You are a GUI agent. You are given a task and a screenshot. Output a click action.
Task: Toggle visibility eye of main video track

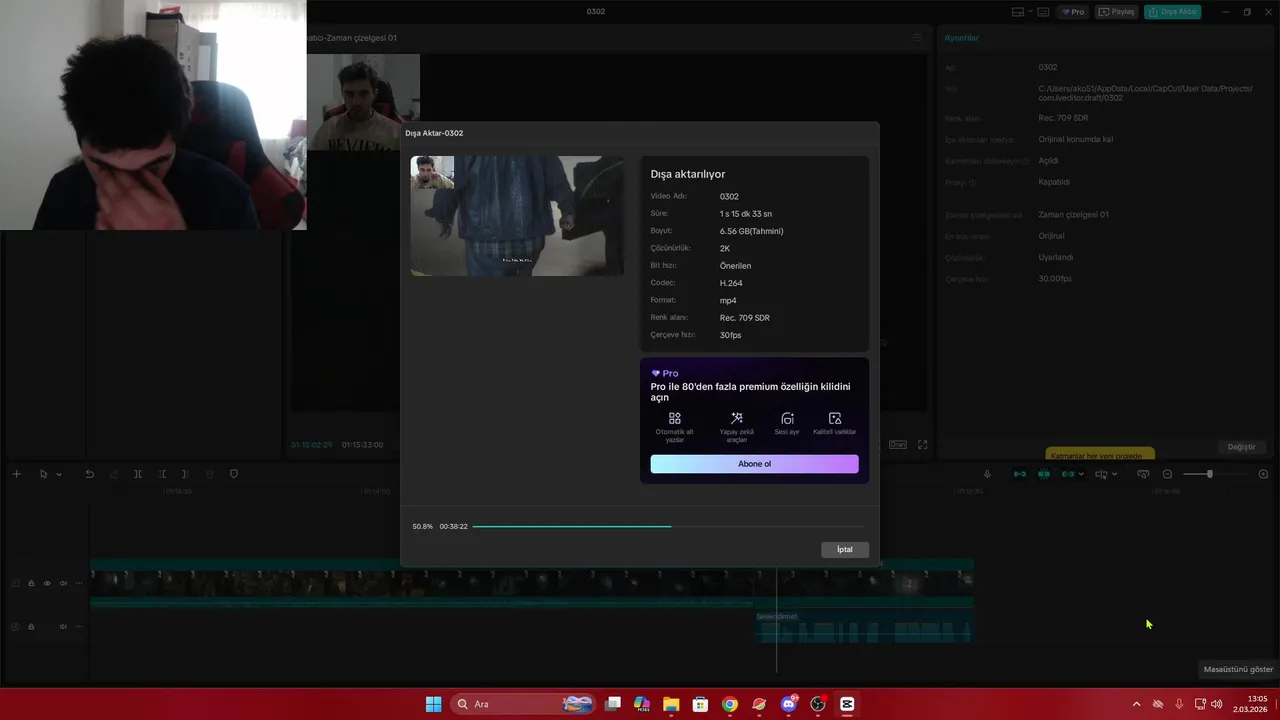47,583
